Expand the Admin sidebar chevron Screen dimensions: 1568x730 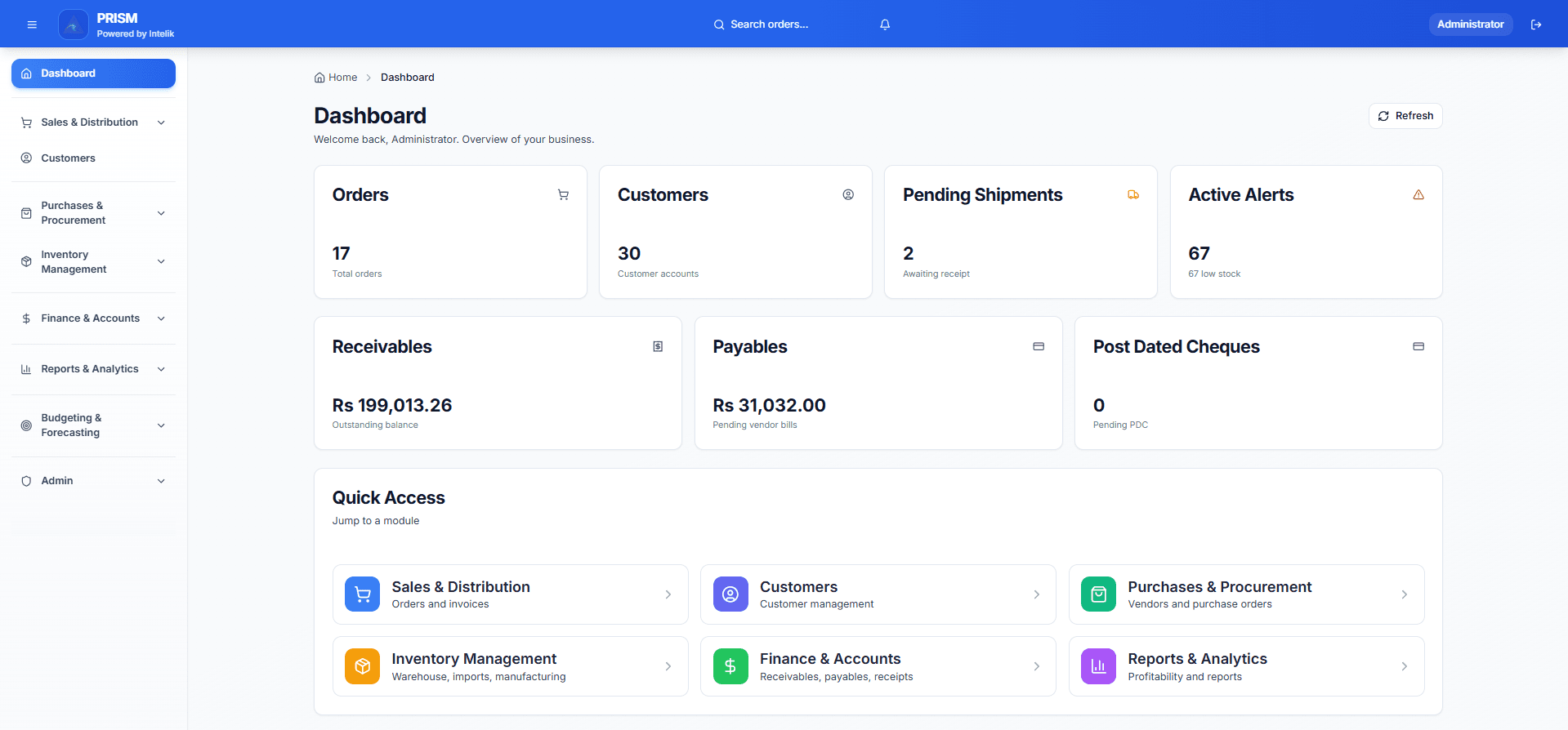coord(161,481)
